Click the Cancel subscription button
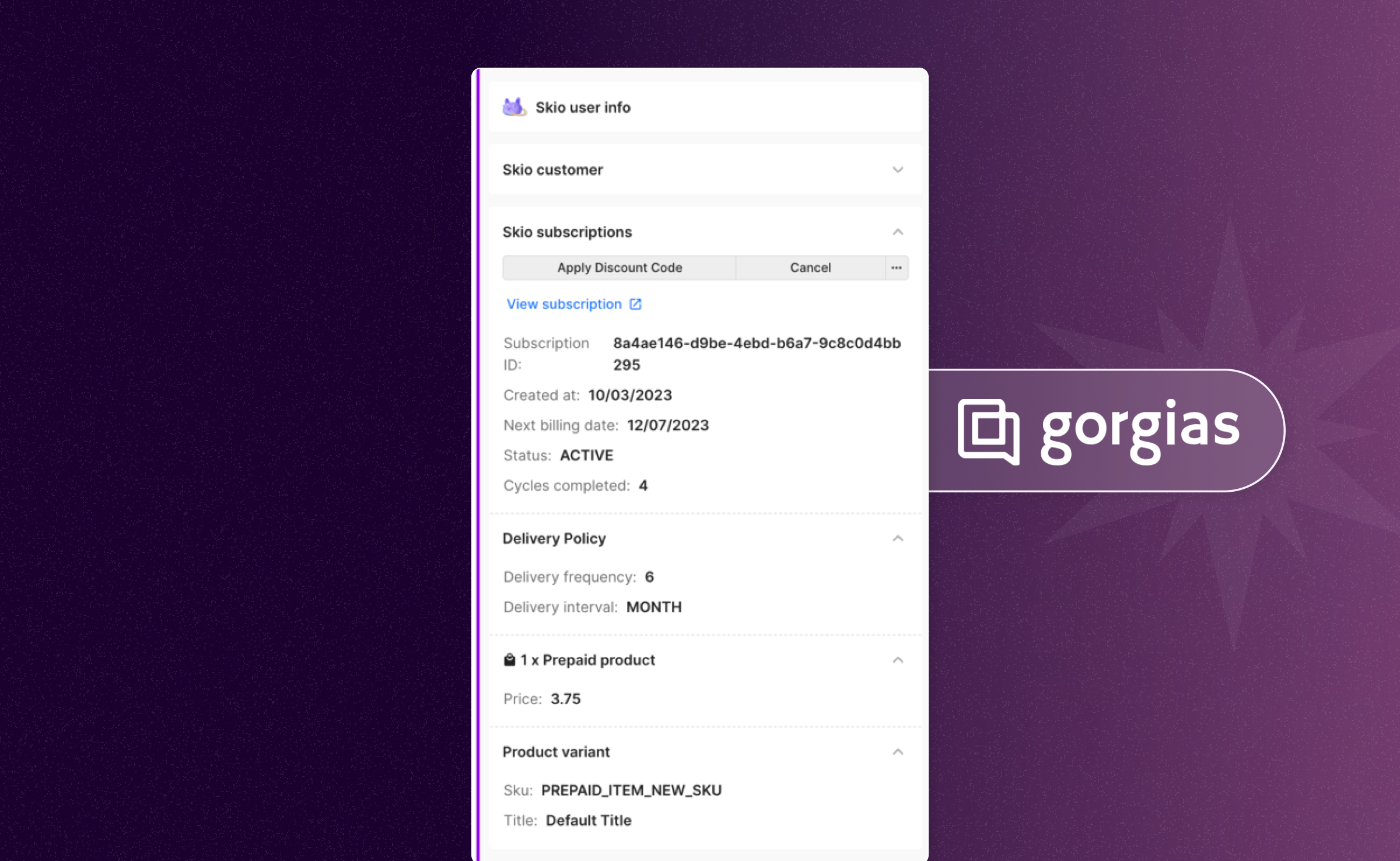This screenshot has width=1400, height=861. click(x=810, y=267)
